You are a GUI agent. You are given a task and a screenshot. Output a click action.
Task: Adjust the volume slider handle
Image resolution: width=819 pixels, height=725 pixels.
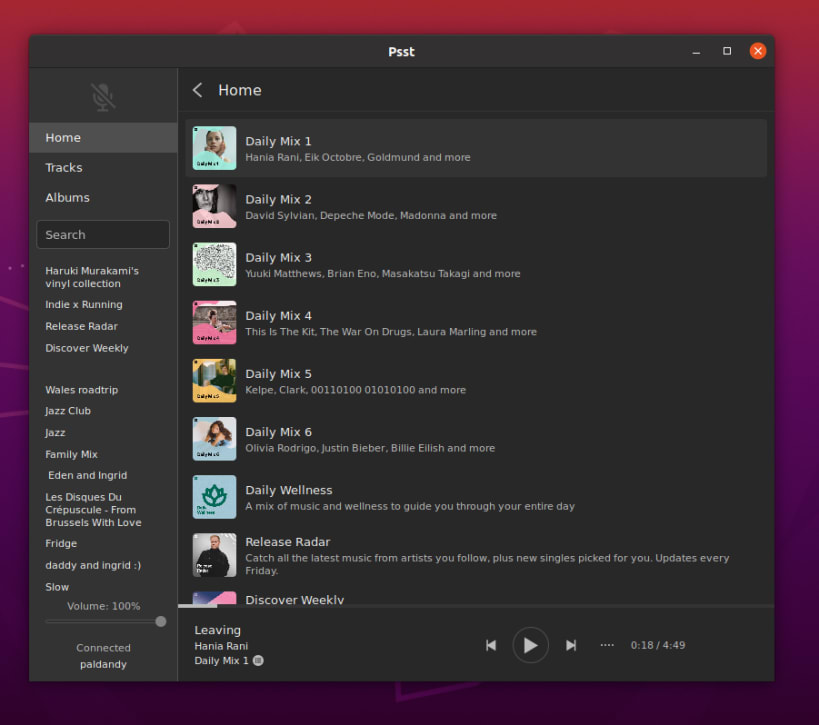pos(161,622)
